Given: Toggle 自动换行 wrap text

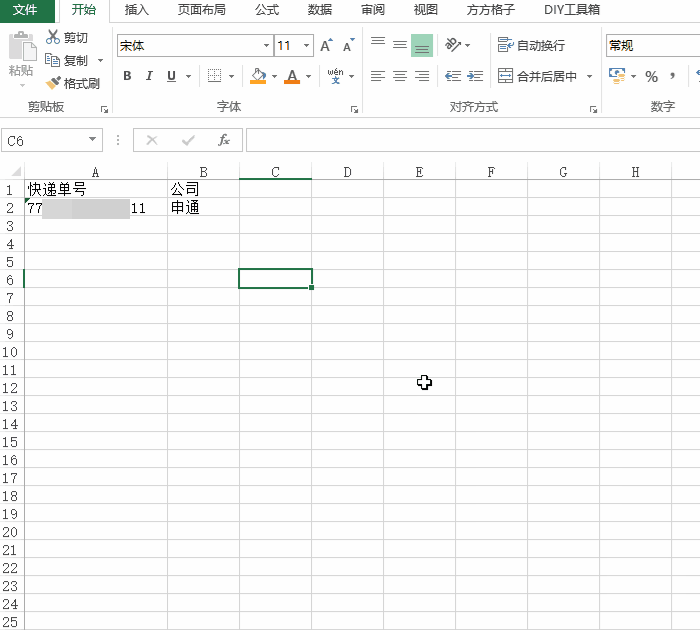Looking at the screenshot, I should tap(531, 45).
